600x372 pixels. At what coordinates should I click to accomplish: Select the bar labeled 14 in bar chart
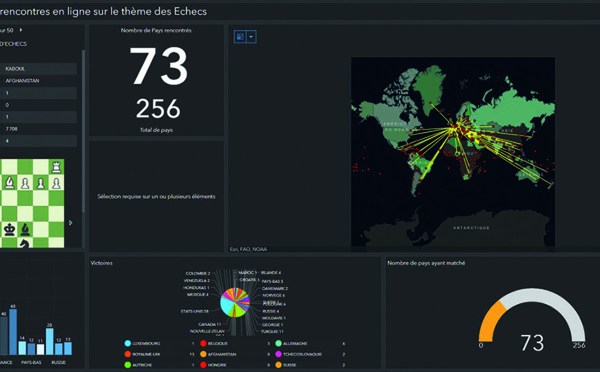click(22, 348)
